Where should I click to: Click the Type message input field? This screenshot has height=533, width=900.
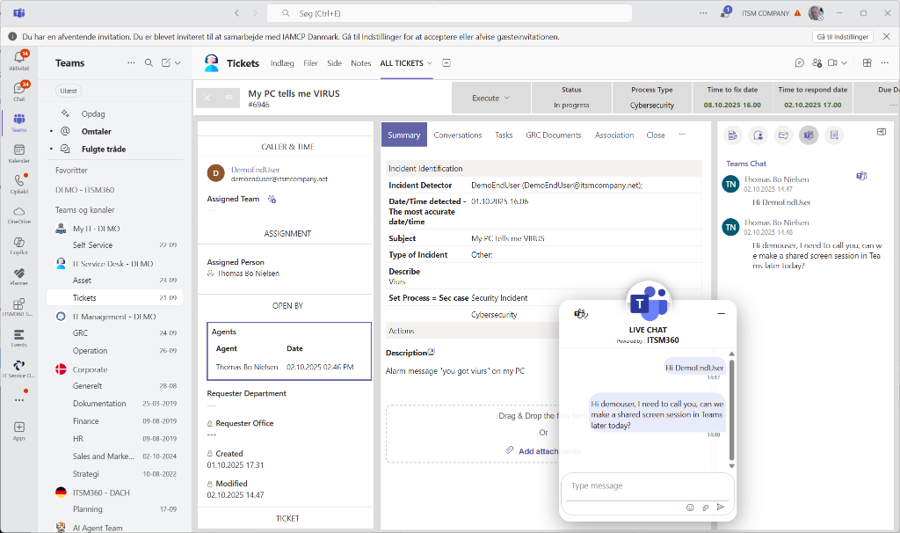[x=647, y=486]
